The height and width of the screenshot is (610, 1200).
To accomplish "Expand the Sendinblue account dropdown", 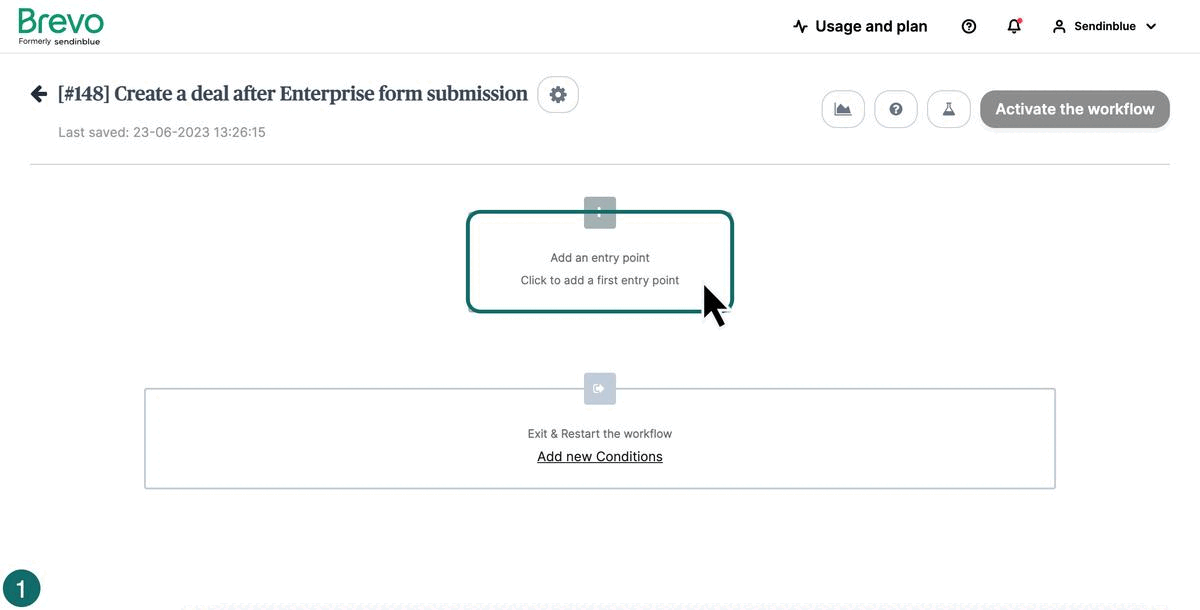I will 1151,27.
